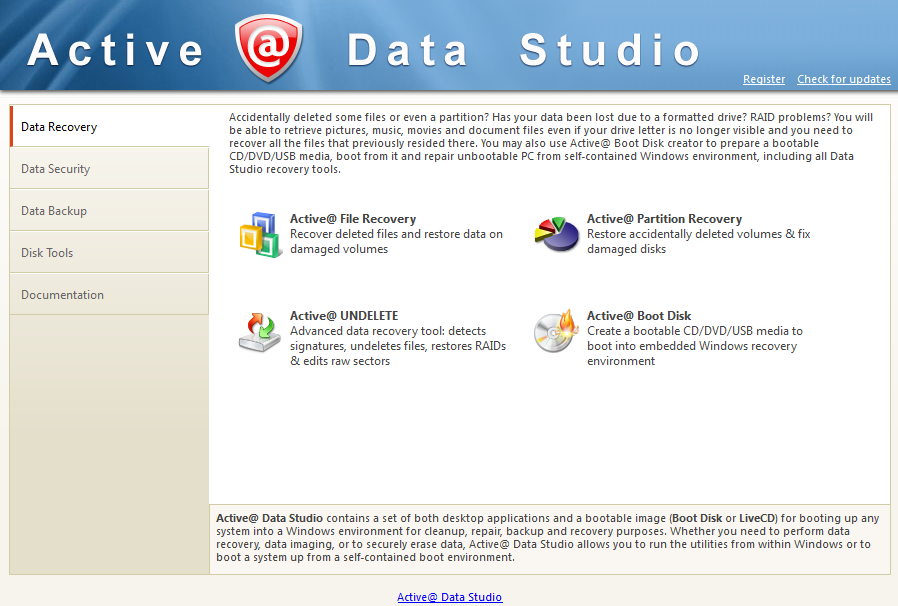
Task: Click 'Recover deleted files and restore data' description
Action: click(x=396, y=241)
